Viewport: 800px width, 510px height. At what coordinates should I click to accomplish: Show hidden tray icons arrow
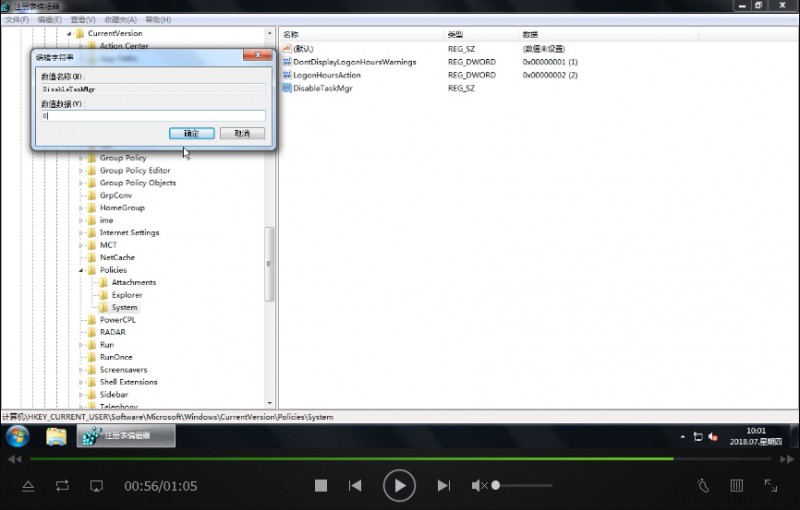[683, 437]
